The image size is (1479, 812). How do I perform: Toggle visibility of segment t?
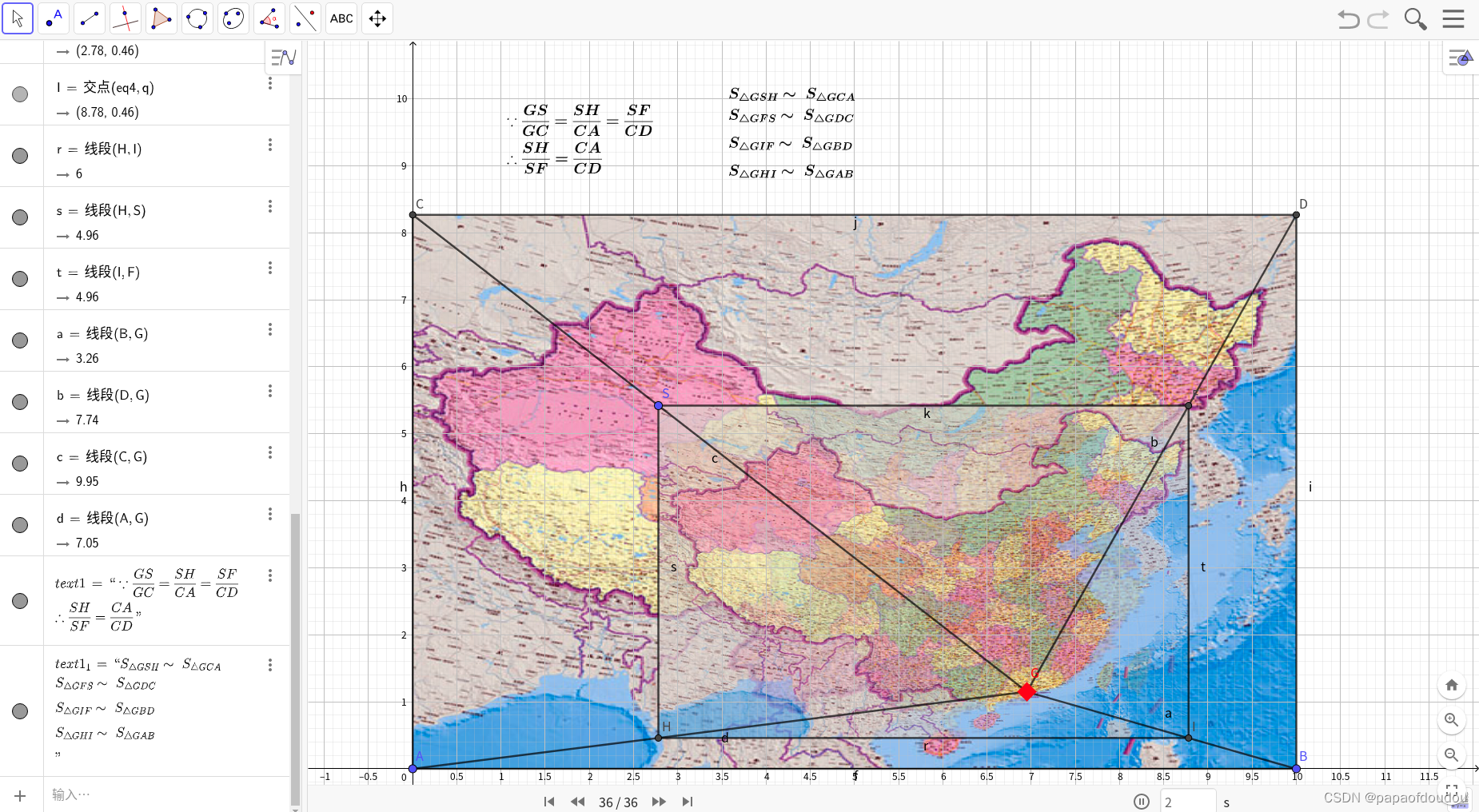pyautogui.click(x=20, y=279)
